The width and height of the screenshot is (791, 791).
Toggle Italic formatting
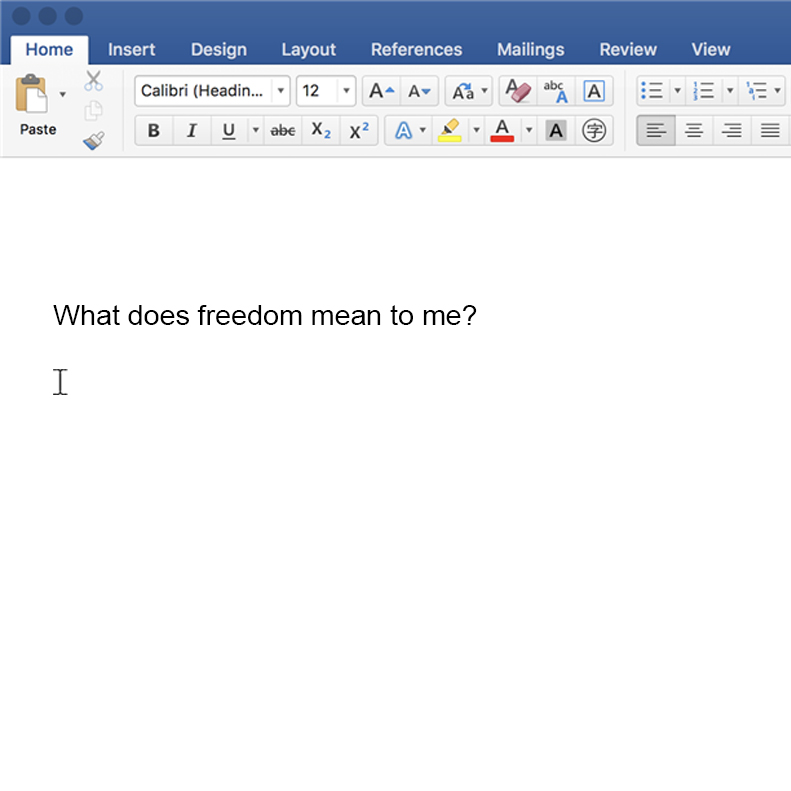tap(192, 131)
